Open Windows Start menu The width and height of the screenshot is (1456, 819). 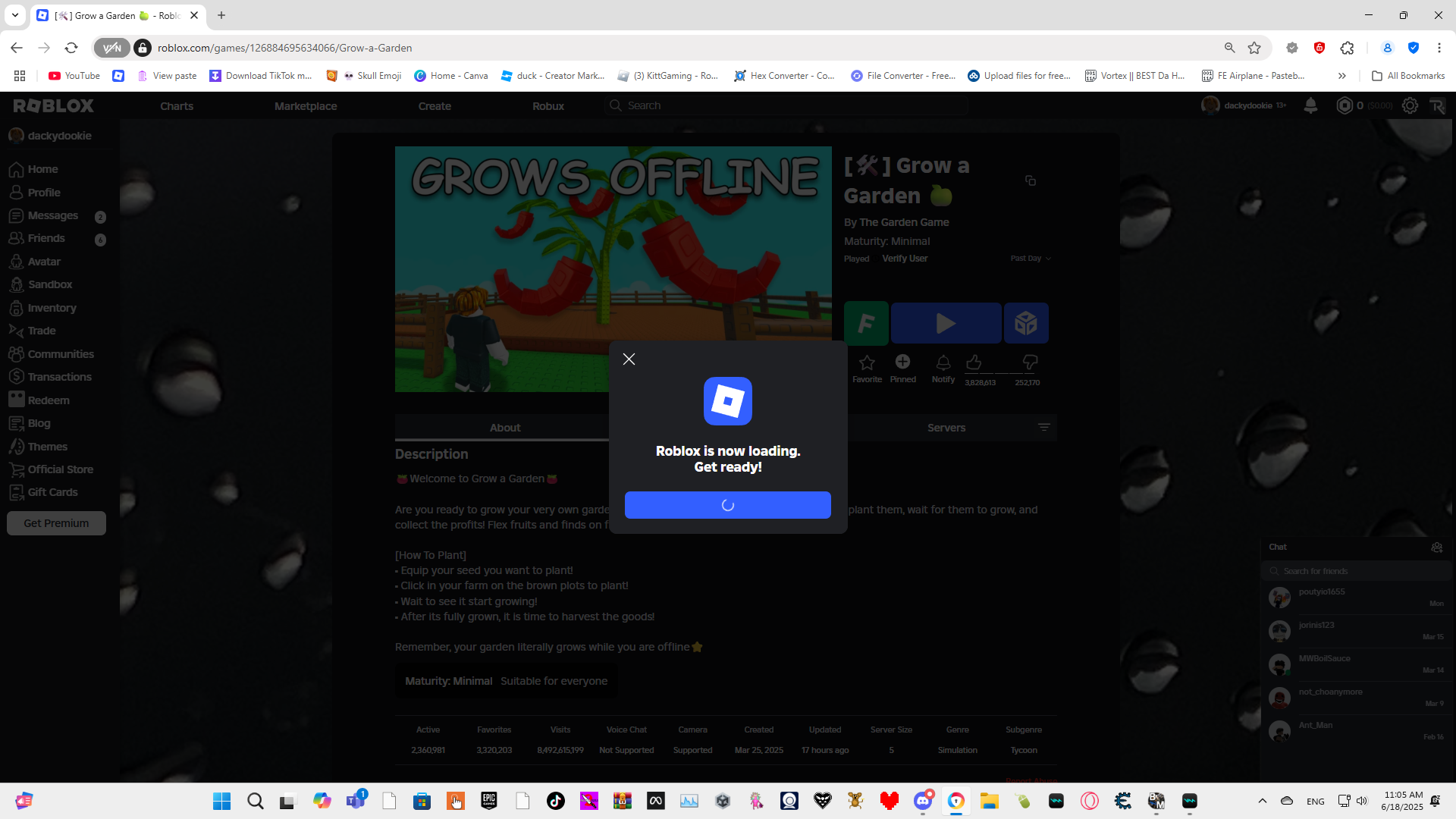[x=221, y=801]
